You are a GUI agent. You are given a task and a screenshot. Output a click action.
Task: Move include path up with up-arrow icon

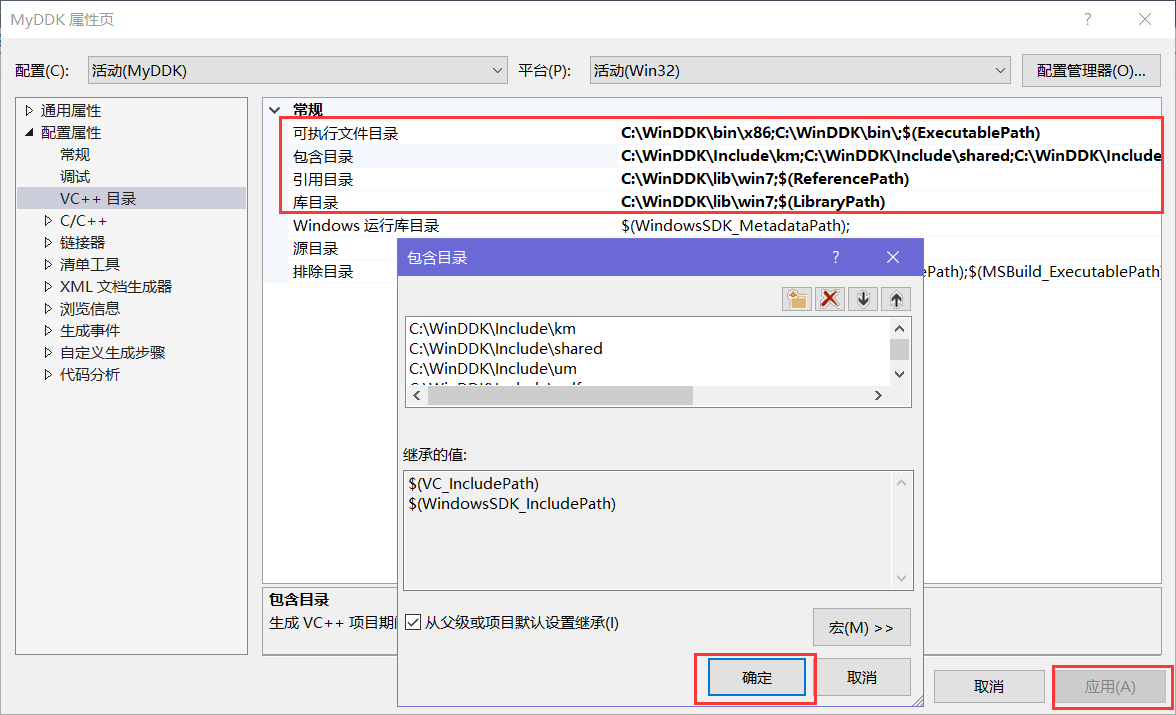point(894,297)
